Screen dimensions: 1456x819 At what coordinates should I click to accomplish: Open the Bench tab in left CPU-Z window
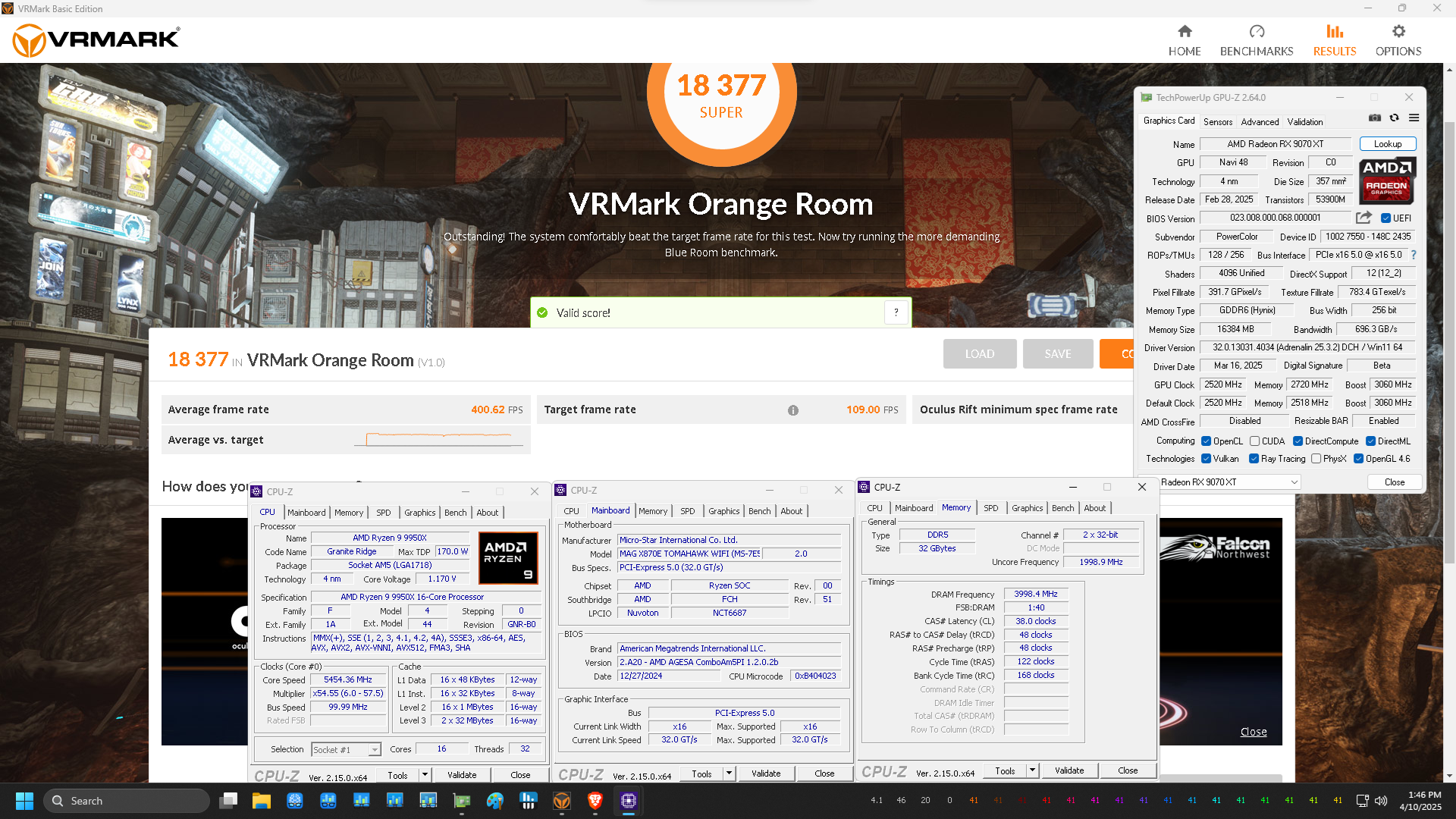(x=456, y=513)
